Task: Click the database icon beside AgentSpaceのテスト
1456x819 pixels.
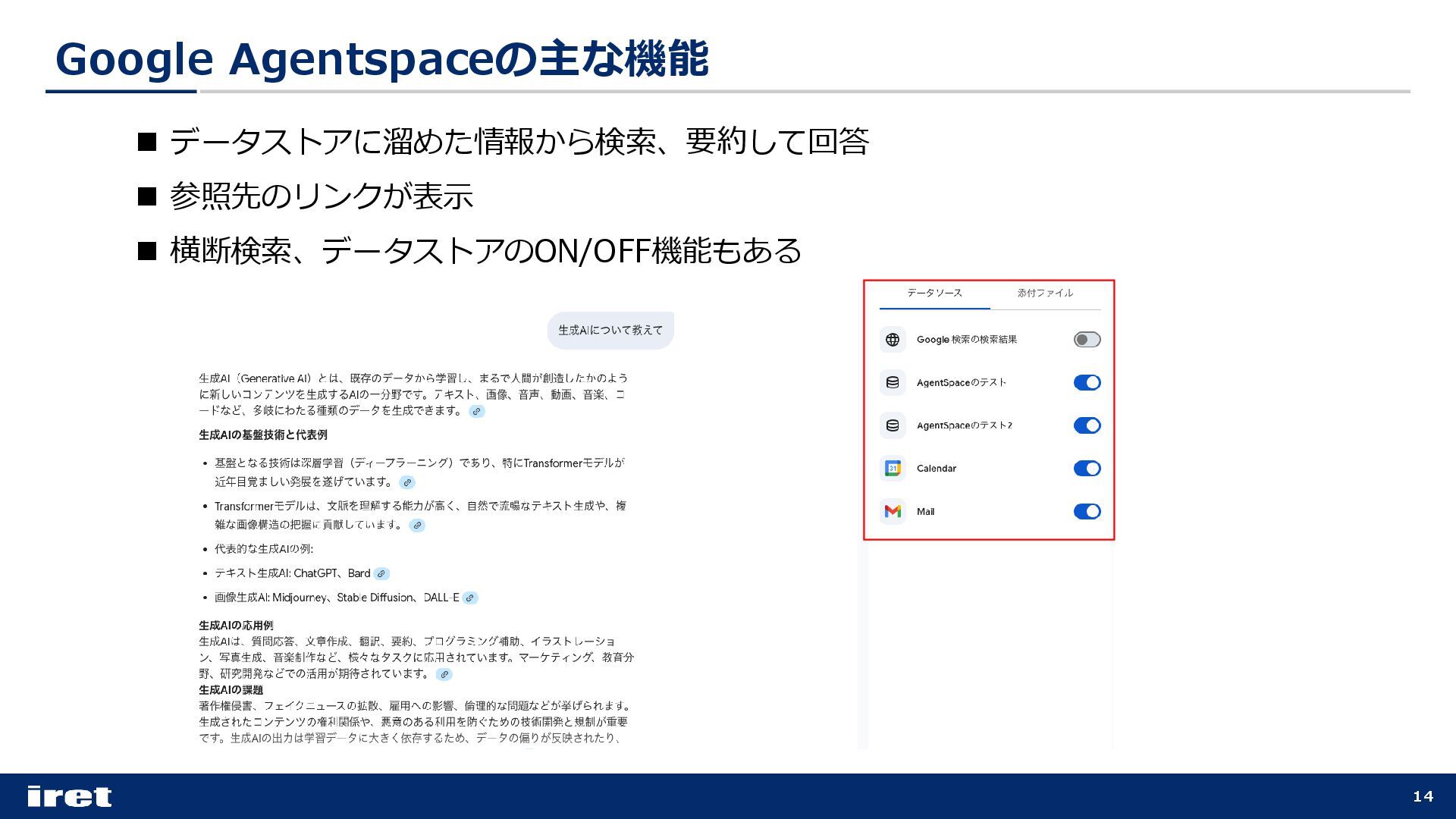Action: click(893, 382)
